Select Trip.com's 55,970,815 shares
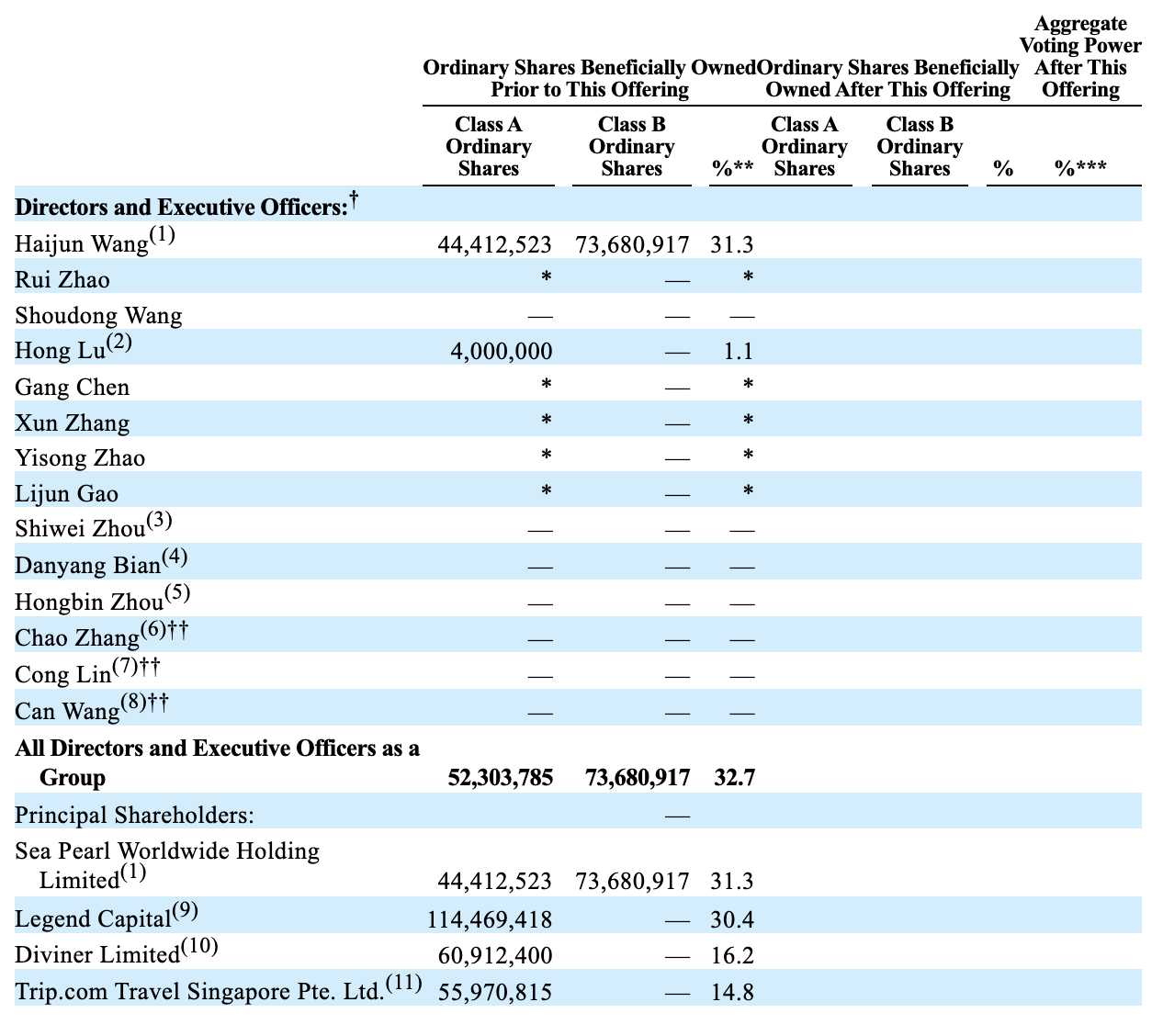 point(495,992)
